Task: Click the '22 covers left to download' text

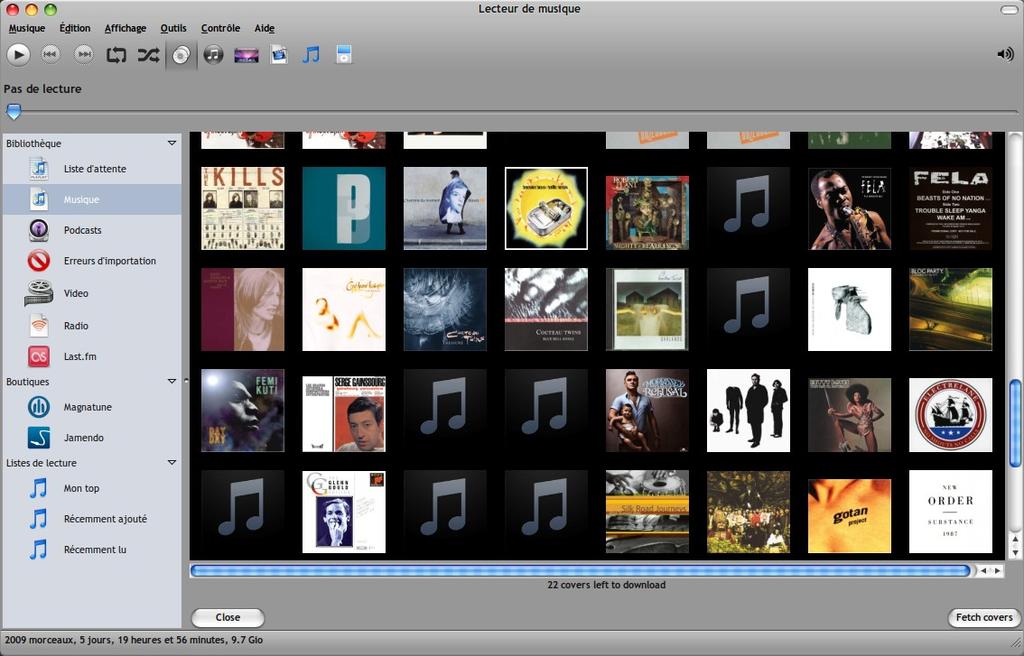Action: tap(606, 585)
